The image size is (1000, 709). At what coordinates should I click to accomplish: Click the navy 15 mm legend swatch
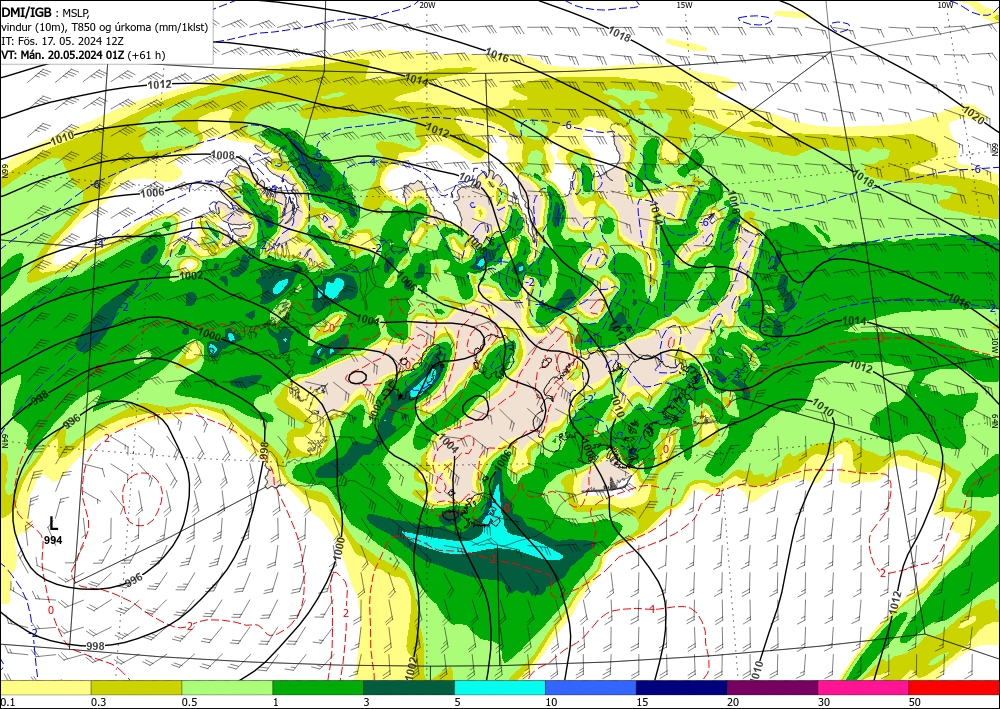tap(682, 687)
